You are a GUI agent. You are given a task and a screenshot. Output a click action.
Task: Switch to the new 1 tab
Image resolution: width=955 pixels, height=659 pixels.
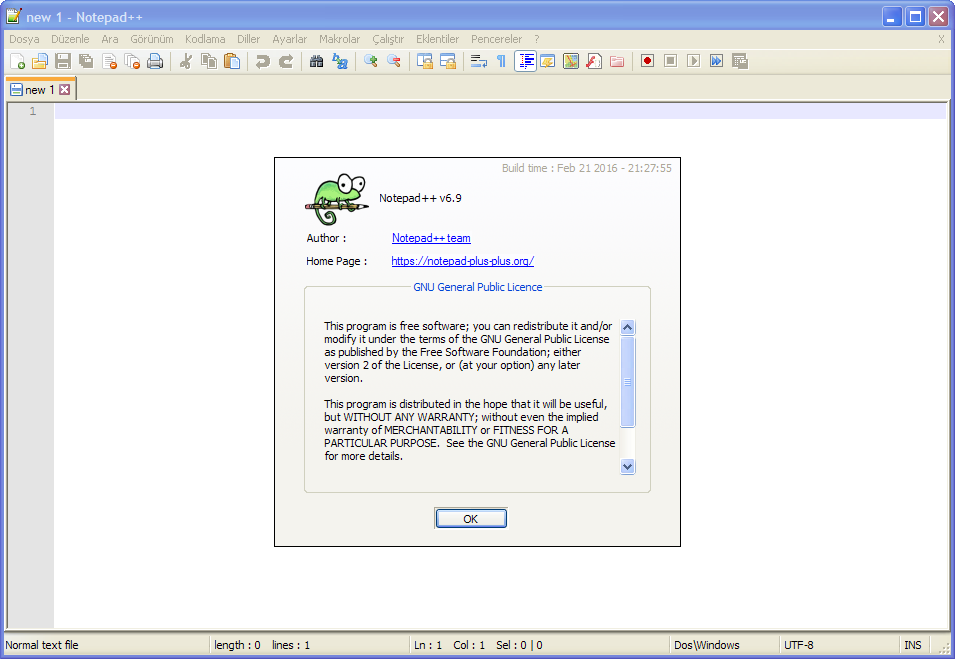click(38, 89)
